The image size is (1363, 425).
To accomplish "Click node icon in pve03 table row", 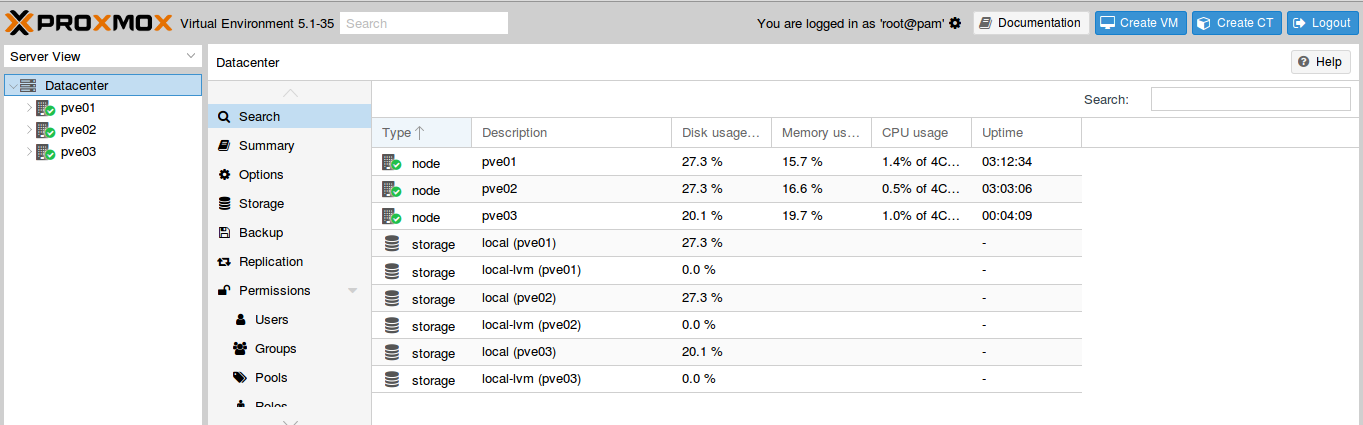I will click(x=392, y=216).
